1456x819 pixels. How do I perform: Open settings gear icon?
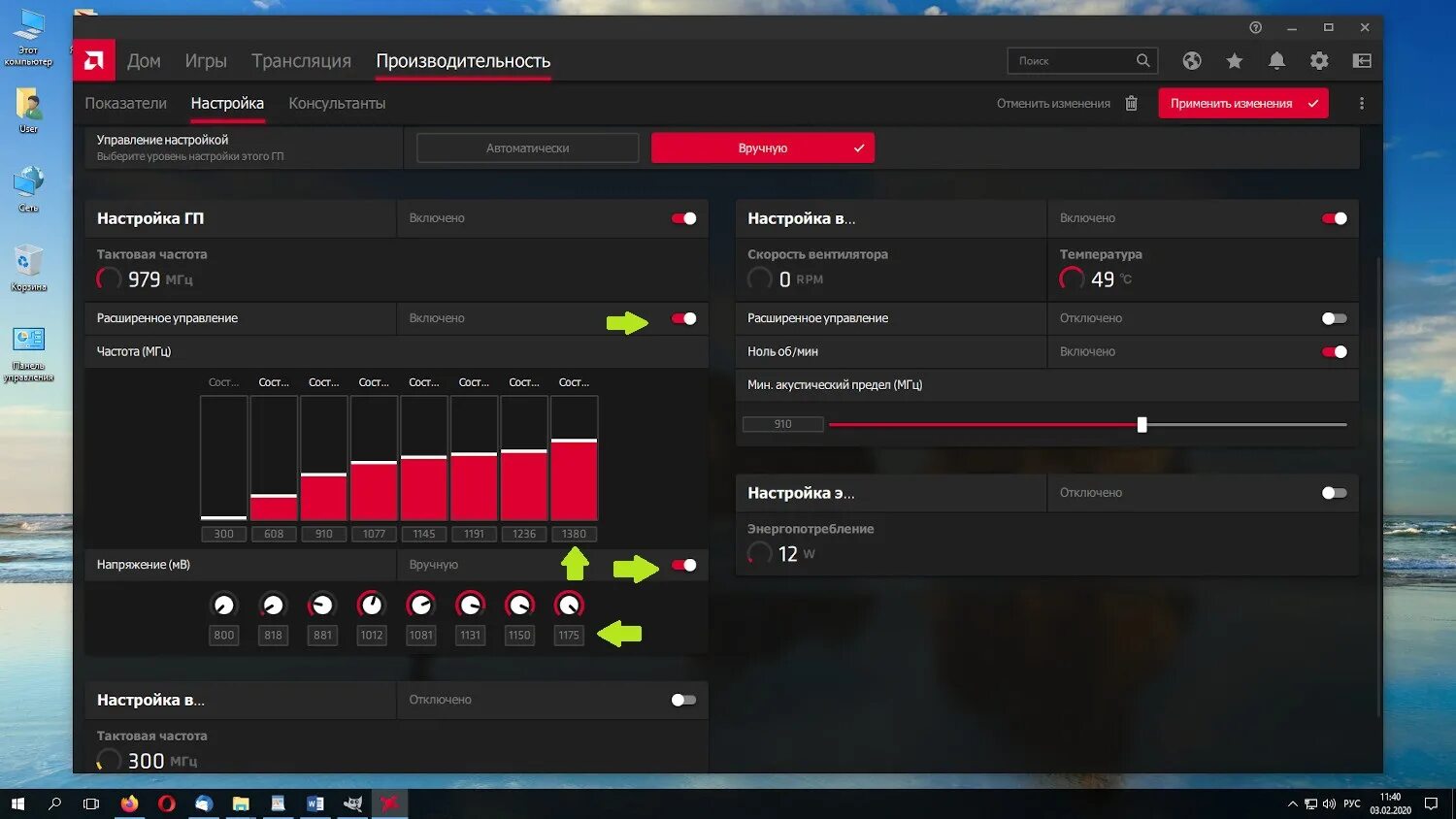tap(1319, 61)
